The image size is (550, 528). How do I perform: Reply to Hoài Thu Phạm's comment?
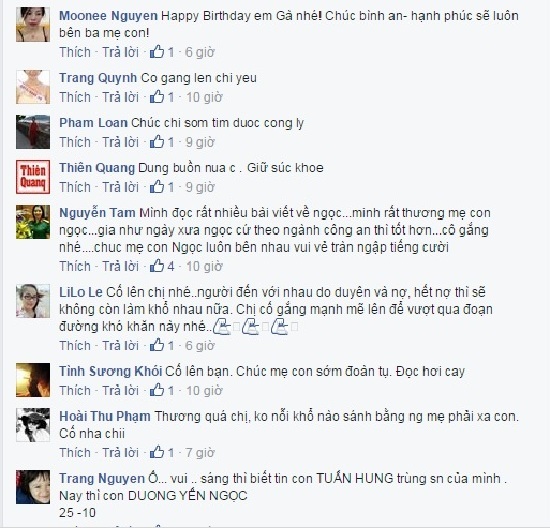(121, 453)
